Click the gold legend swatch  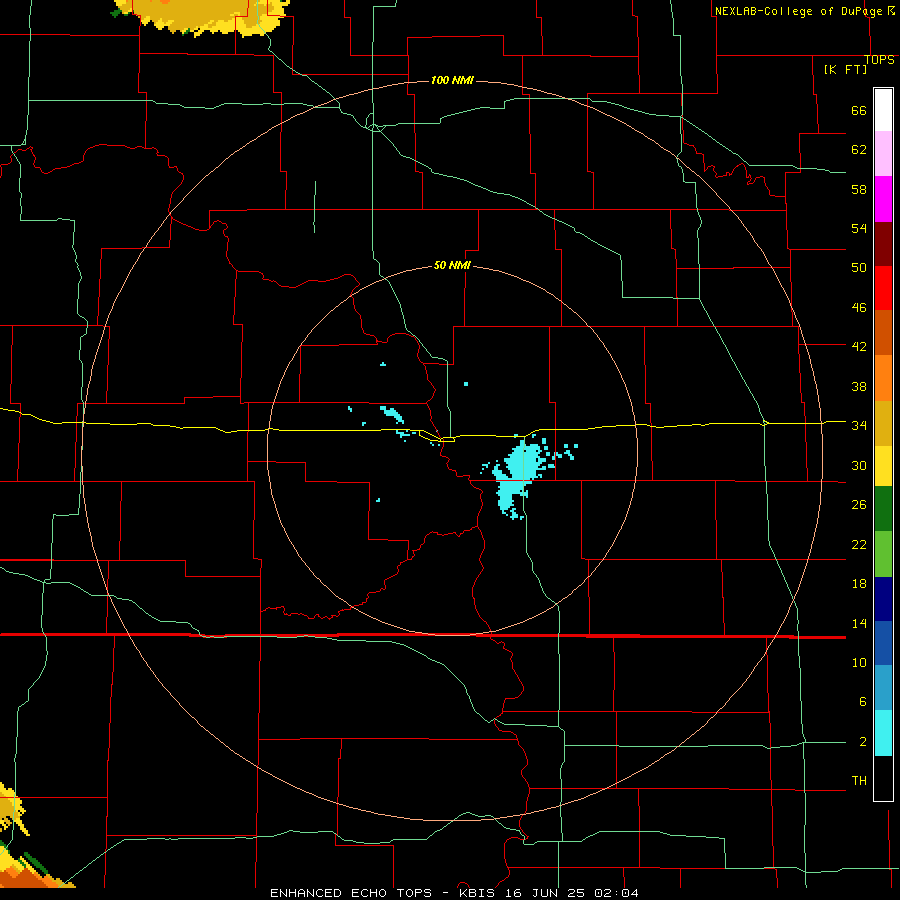[x=883, y=423]
